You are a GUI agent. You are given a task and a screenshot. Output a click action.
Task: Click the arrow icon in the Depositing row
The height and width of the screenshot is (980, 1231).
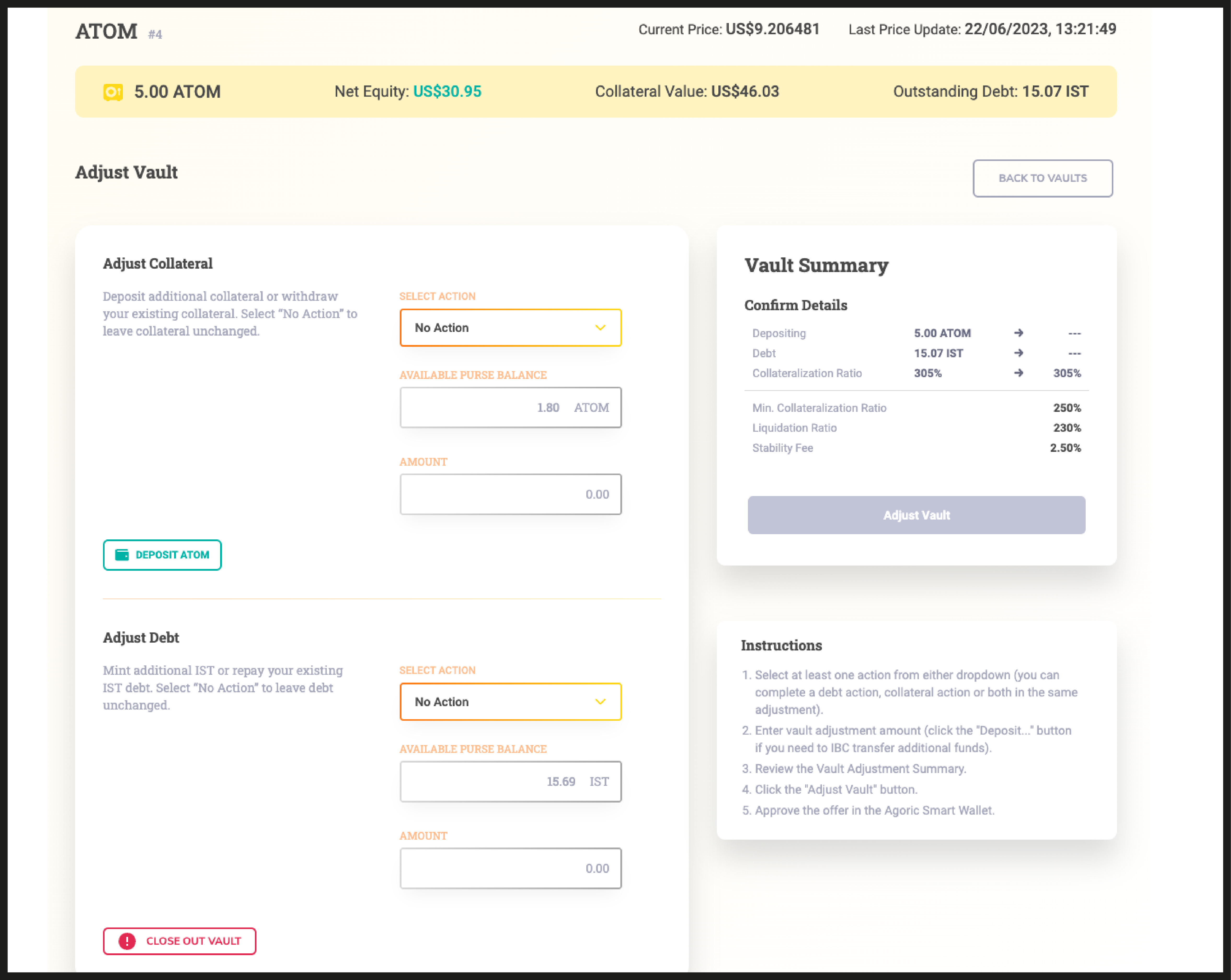coord(1019,333)
